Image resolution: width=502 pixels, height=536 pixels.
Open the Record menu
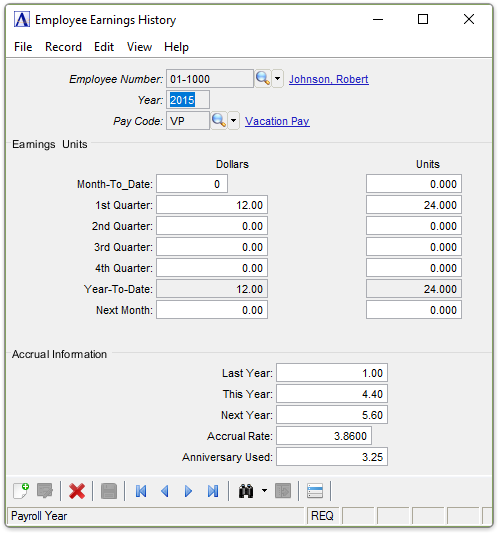pos(63,47)
